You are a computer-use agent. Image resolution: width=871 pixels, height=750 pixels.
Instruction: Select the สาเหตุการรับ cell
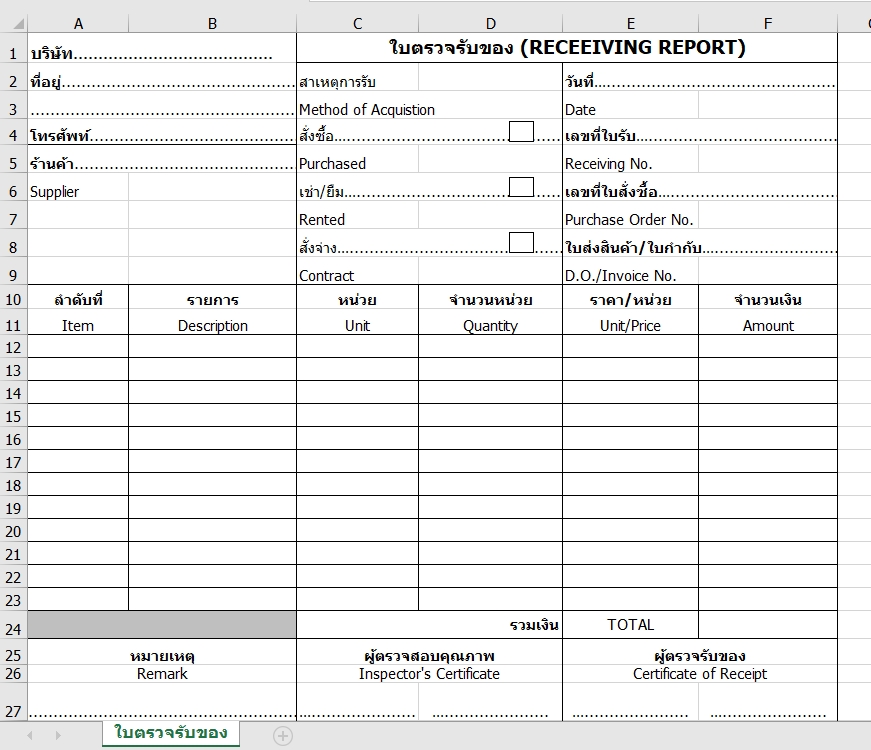coord(357,77)
